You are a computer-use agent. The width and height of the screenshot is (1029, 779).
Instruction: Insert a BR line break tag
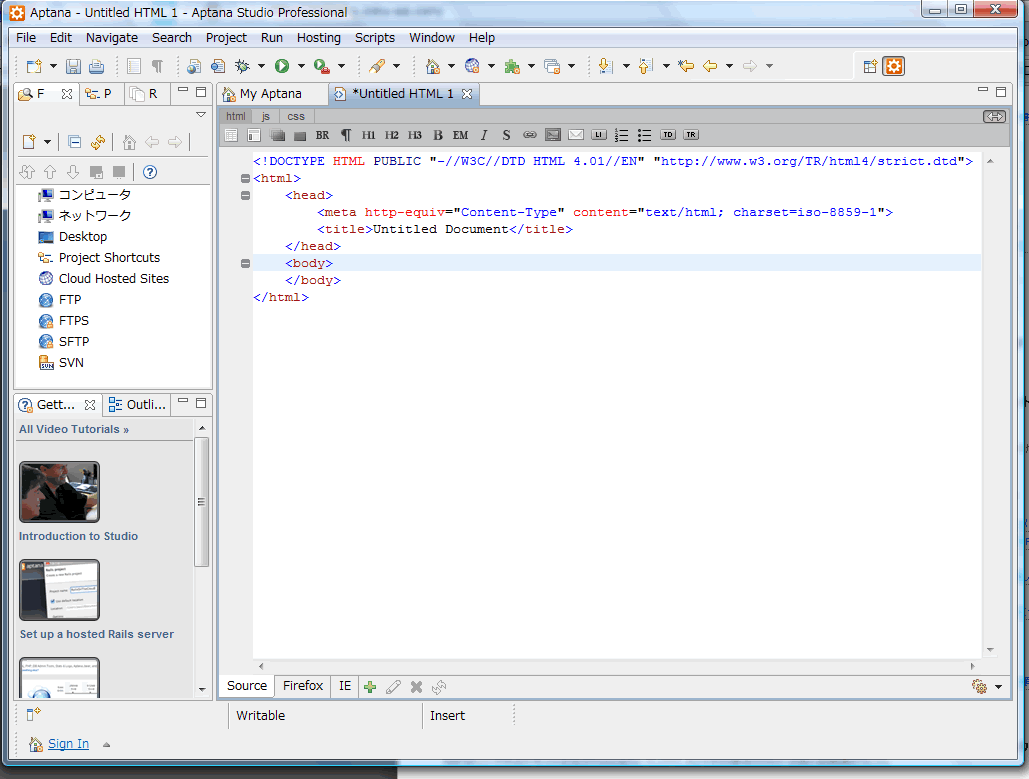[x=322, y=135]
